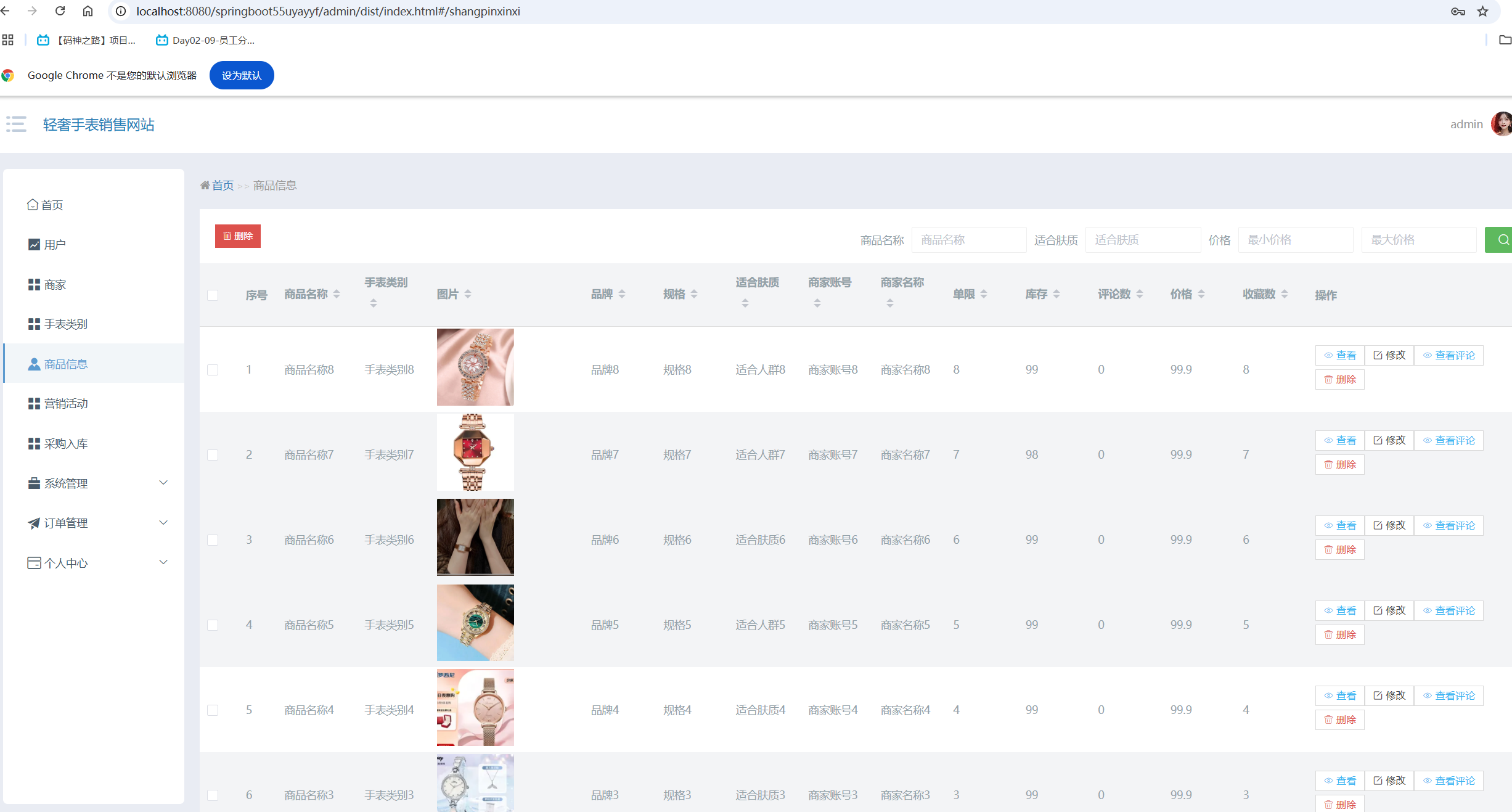Sort by 库存 column sort arrows
The height and width of the screenshot is (812, 1512).
click(1056, 294)
